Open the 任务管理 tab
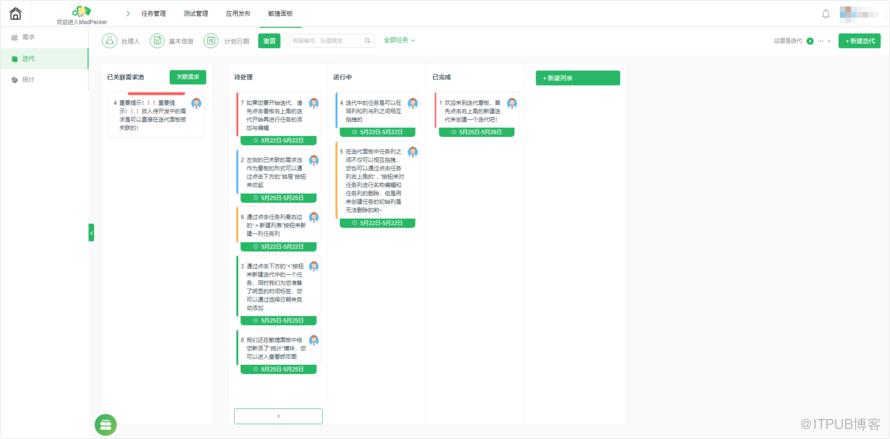This screenshot has height=439, width=890. [153, 14]
